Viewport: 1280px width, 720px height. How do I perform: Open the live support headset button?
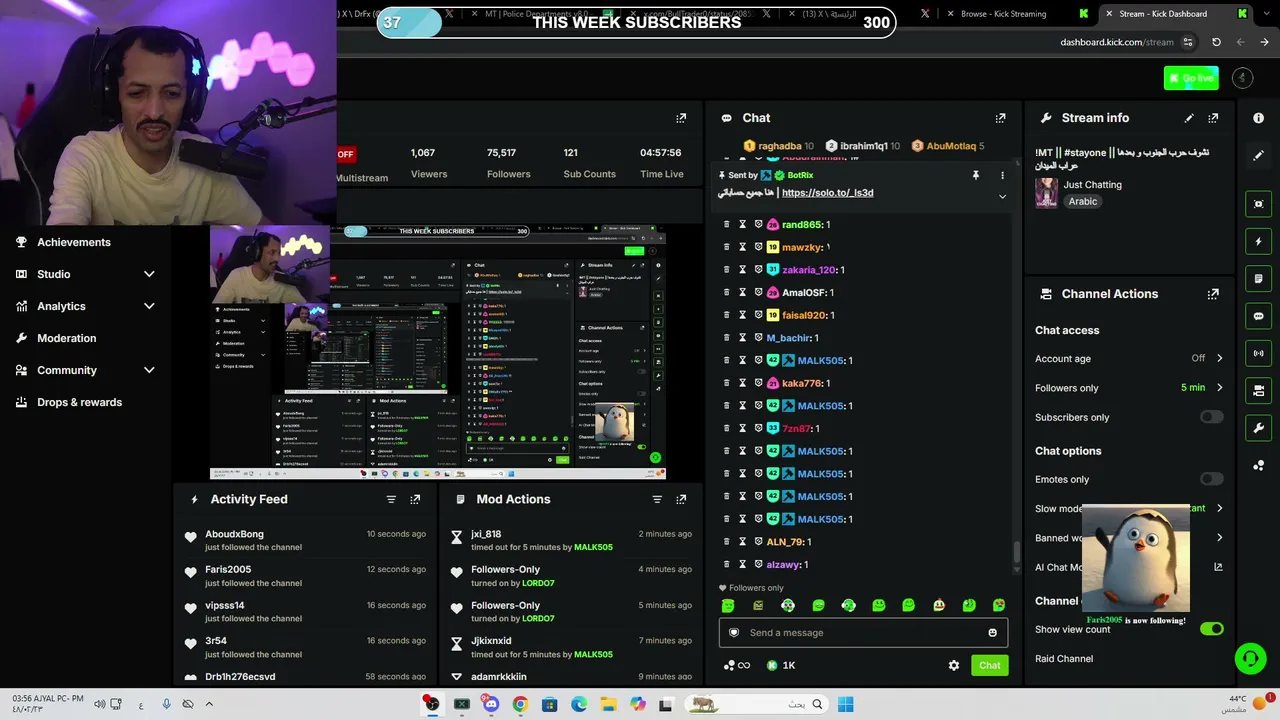[x=1250, y=658]
